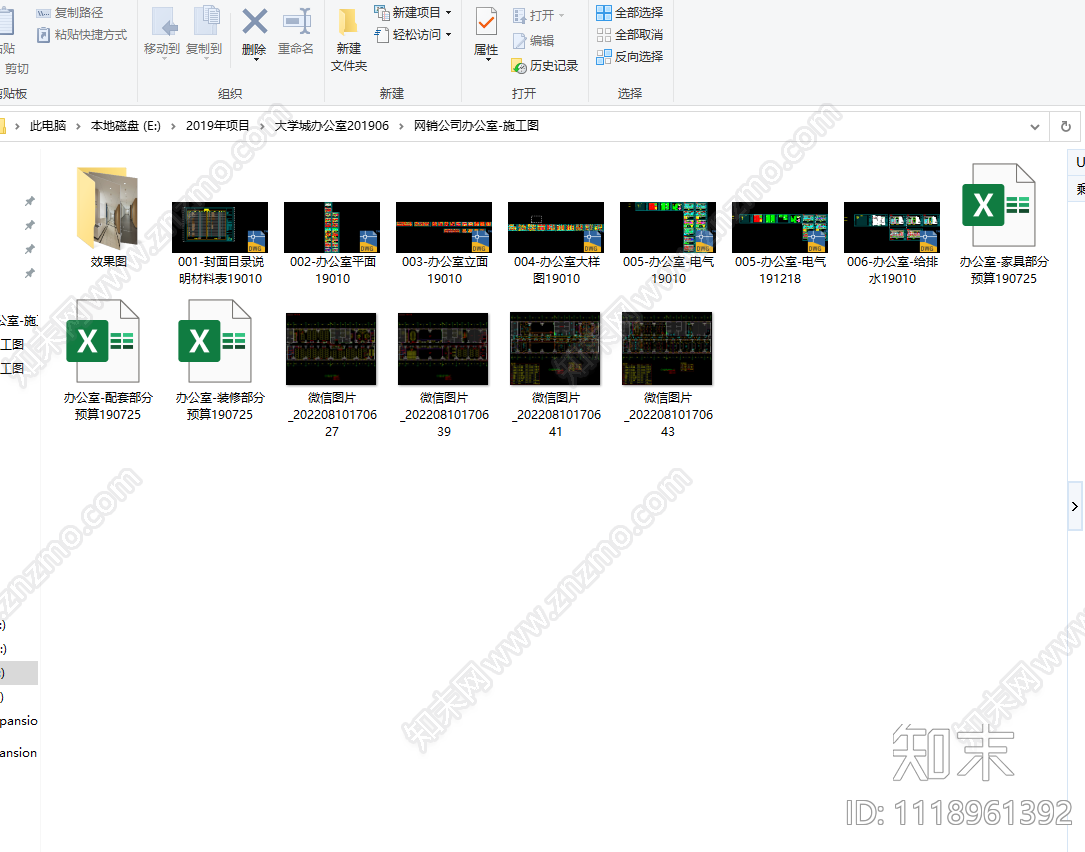Expand the Delete (删除) dropdown arrow
Image resolution: width=1085 pixels, height=852 pixels.
pos(255,60)
